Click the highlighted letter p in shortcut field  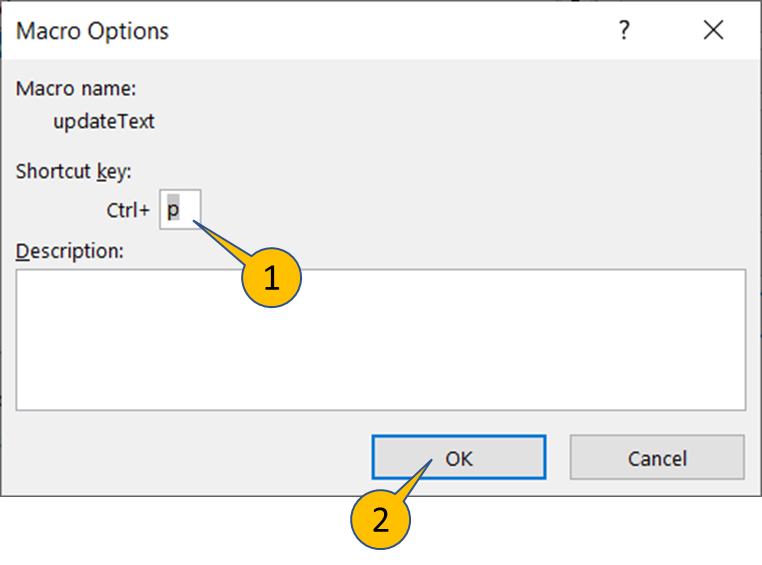pos(173,211)
